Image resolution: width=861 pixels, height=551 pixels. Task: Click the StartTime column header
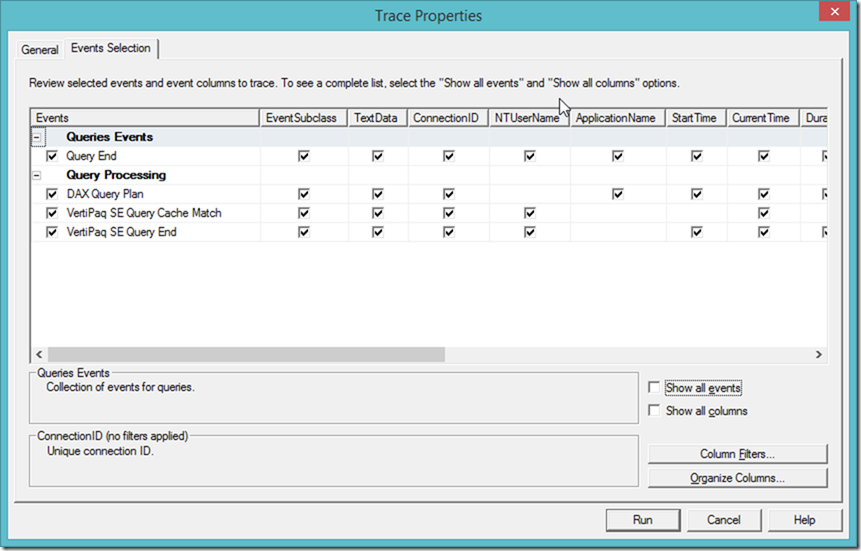tap(696, 118)
